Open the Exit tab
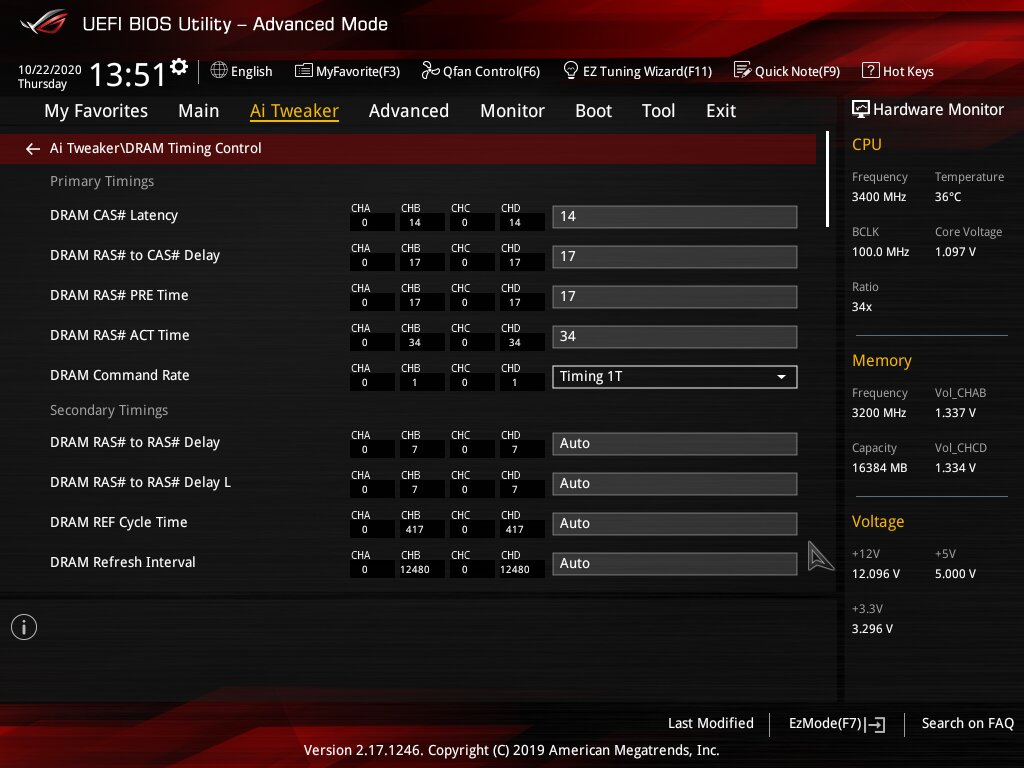The width and height of the screenshot is (1024, 768). coord(721,110)
